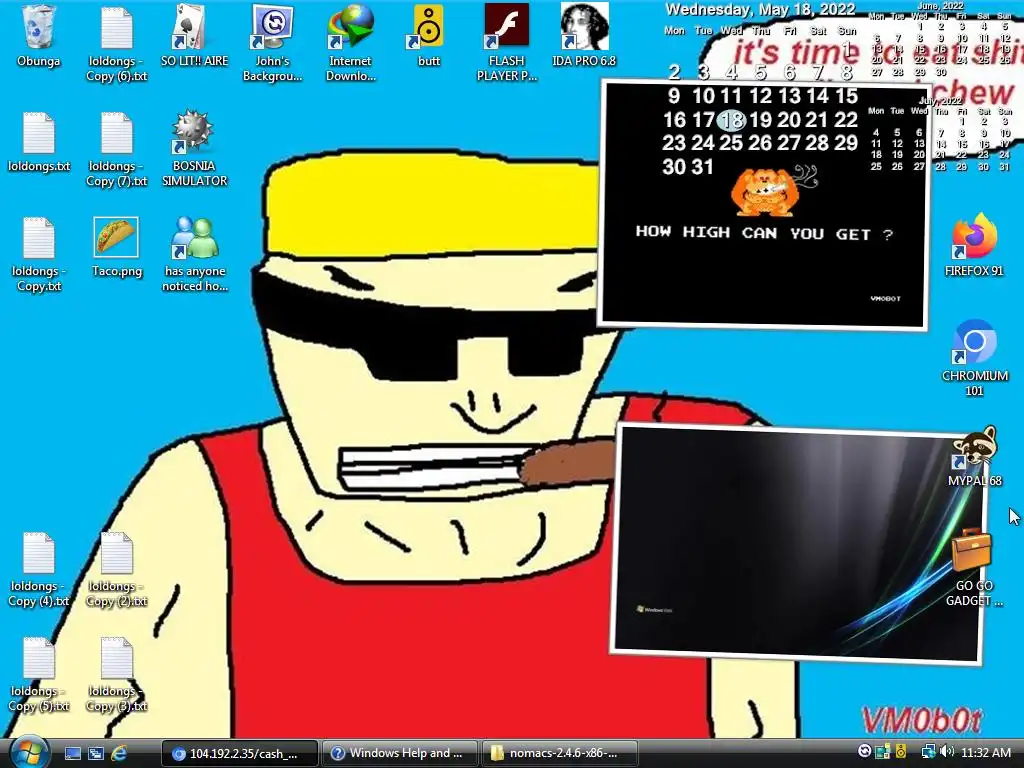Click Show Desktop quick launch icon
The height and width of the screenshot is (768, 1024).
72,753
